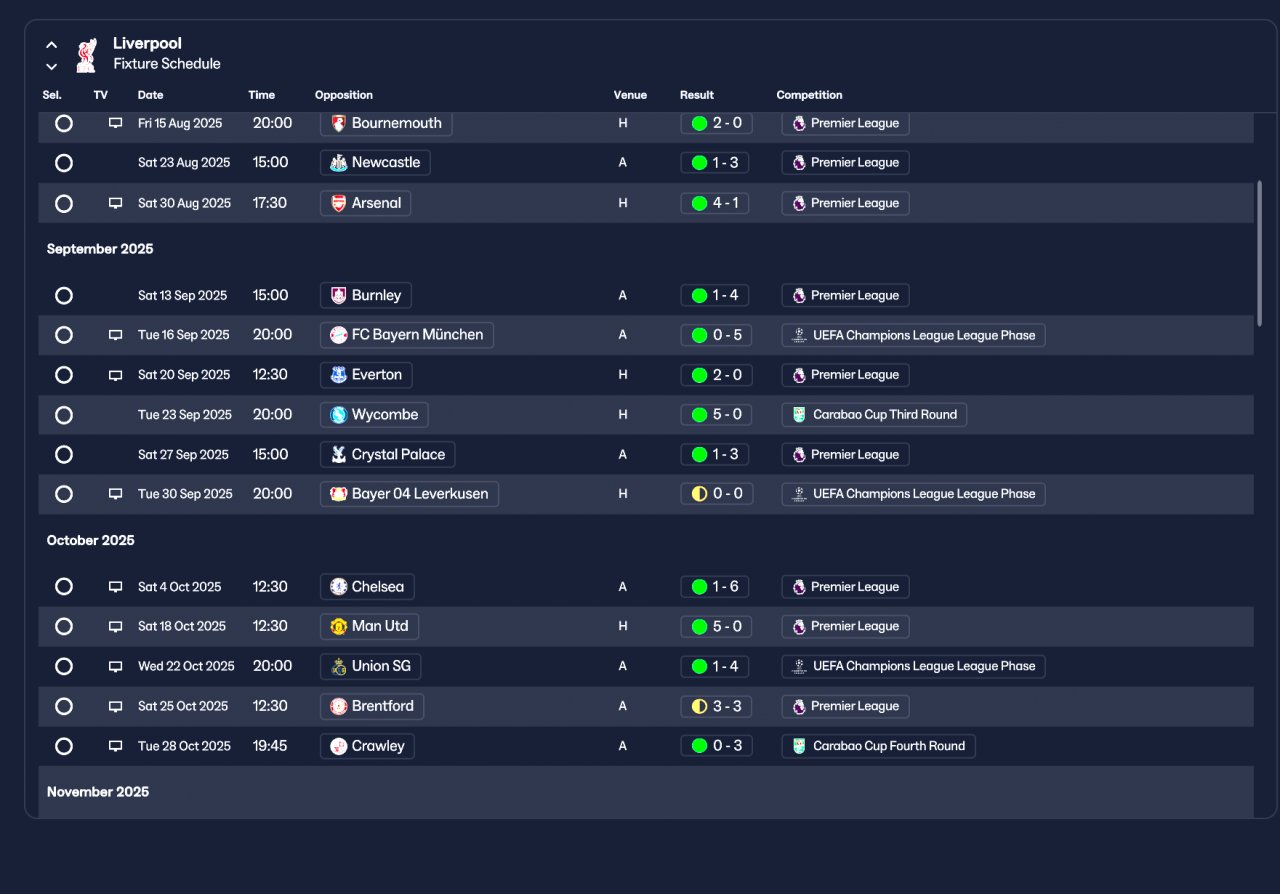Click the Sat 18 Oct 2025 date
The width and height of the screenshot is (1280, 894).
(x=182, y=626)
